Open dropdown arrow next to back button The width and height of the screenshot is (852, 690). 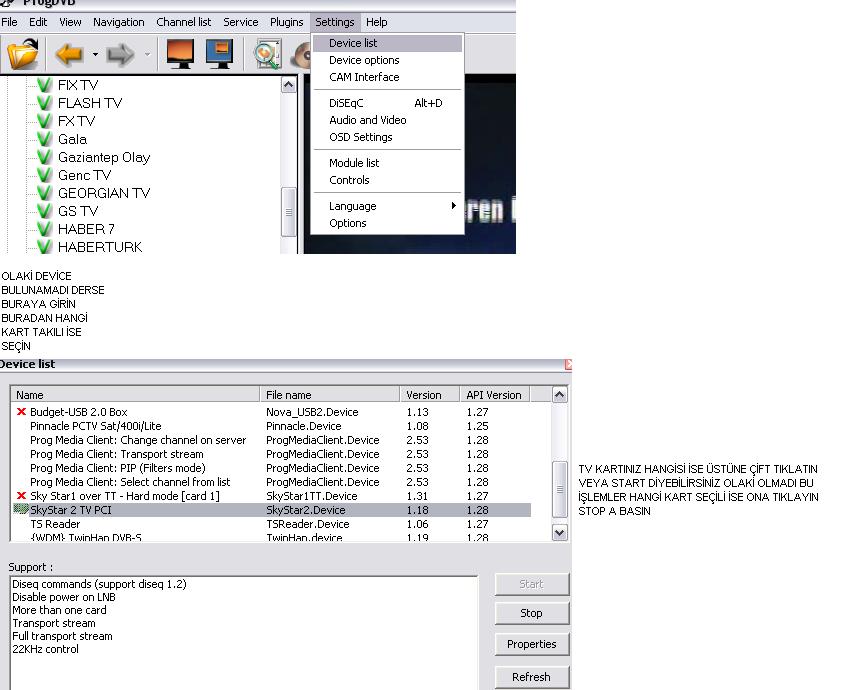[95, 55]
